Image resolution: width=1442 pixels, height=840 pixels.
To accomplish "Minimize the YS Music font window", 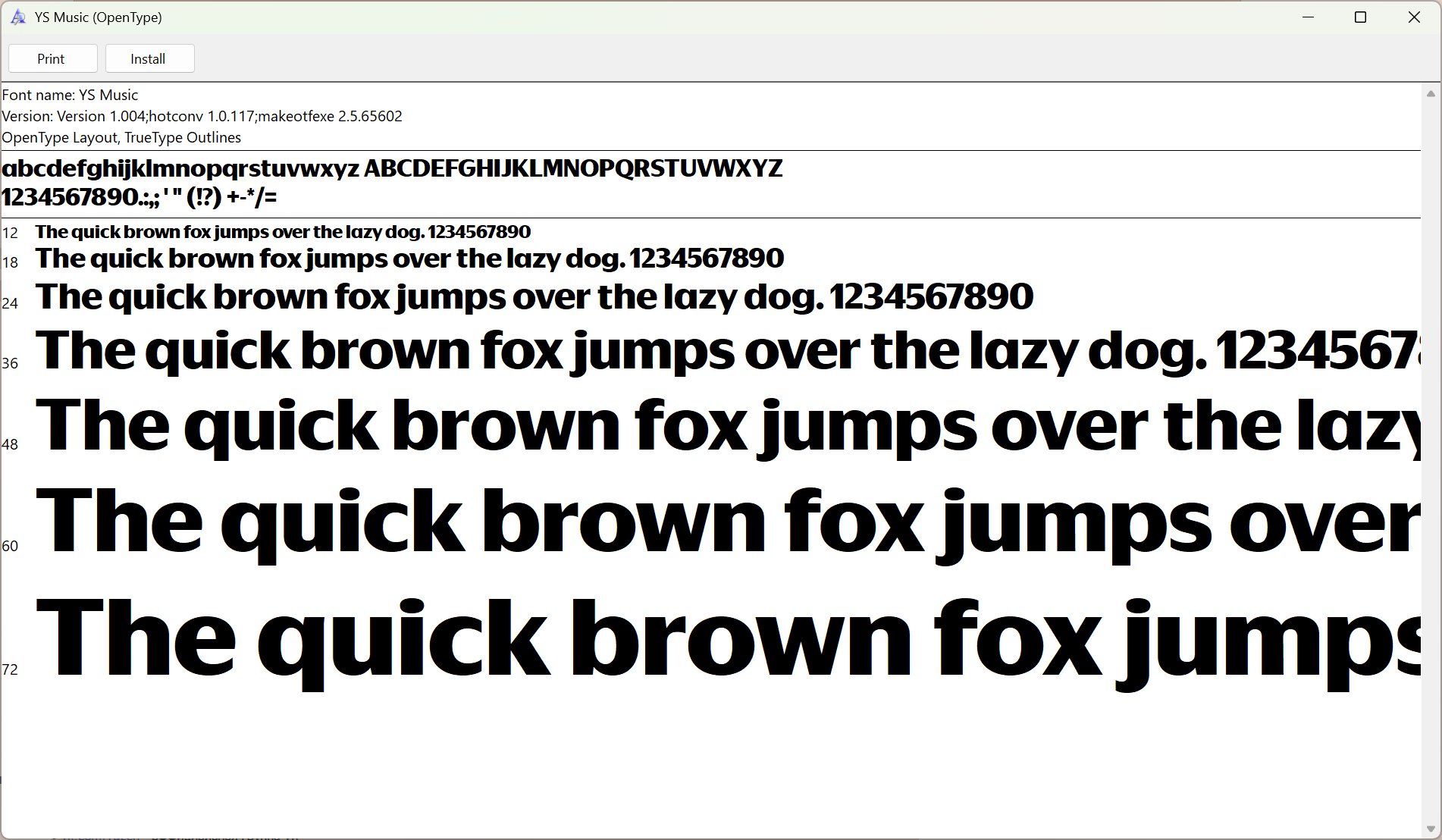I will coord(1308,17).
